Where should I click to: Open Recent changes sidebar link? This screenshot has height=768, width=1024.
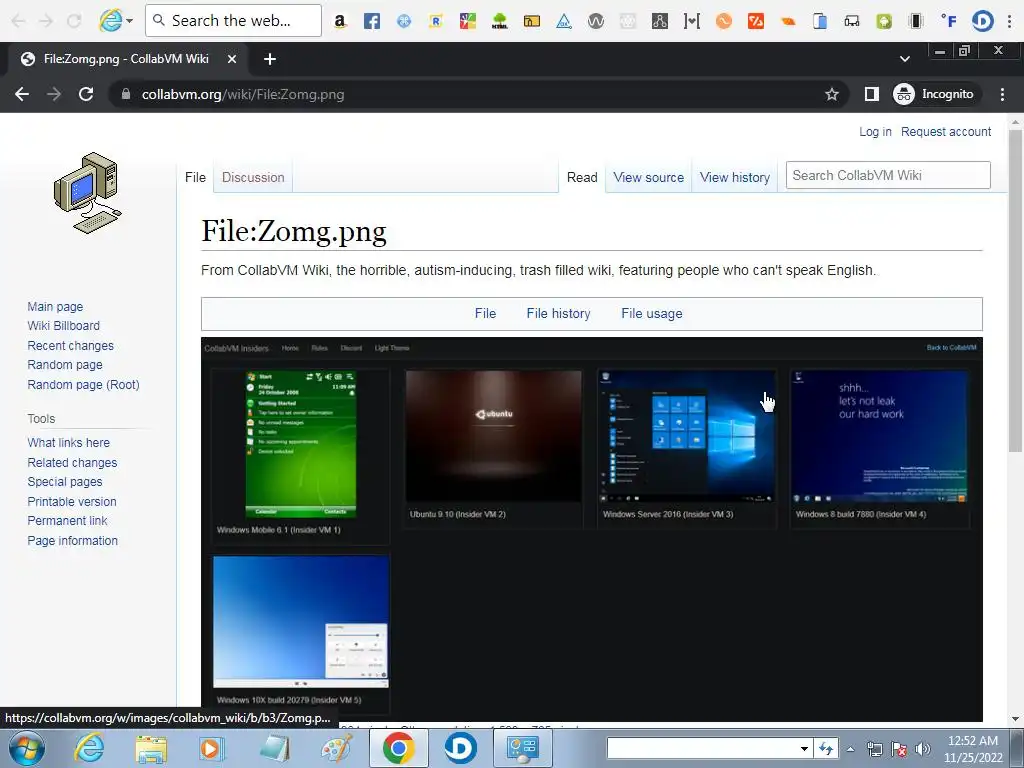pyautogui.click(x=71, y=345)
